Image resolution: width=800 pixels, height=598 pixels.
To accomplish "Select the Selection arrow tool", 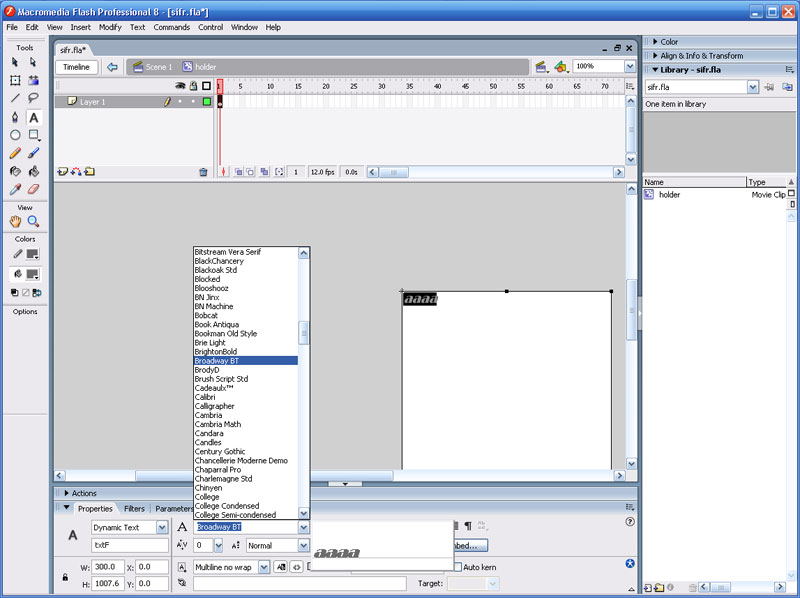I will pyautogui.click(x=15, y=62).
